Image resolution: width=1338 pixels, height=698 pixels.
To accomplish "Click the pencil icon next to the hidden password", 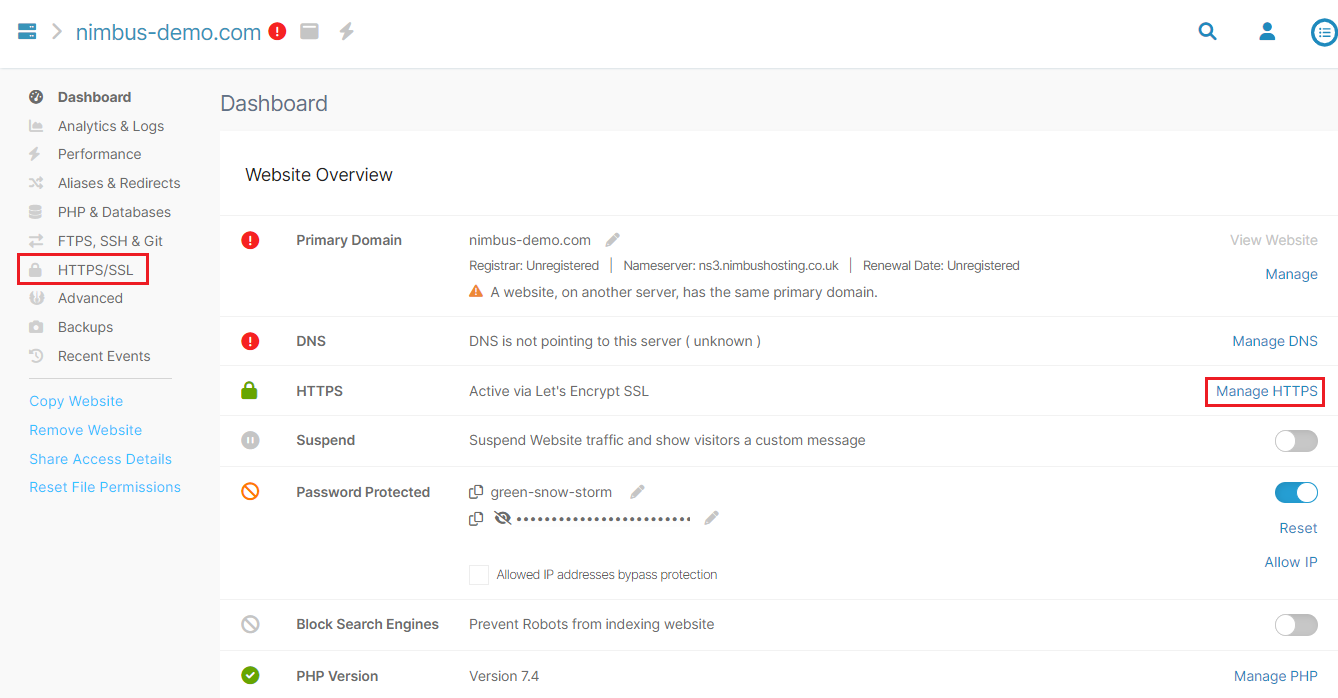I will 712,518.
